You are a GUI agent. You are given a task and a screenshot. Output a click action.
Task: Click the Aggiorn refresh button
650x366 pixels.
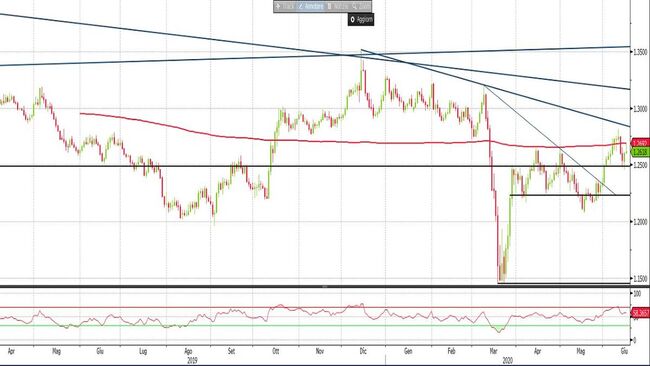point(361,19)
